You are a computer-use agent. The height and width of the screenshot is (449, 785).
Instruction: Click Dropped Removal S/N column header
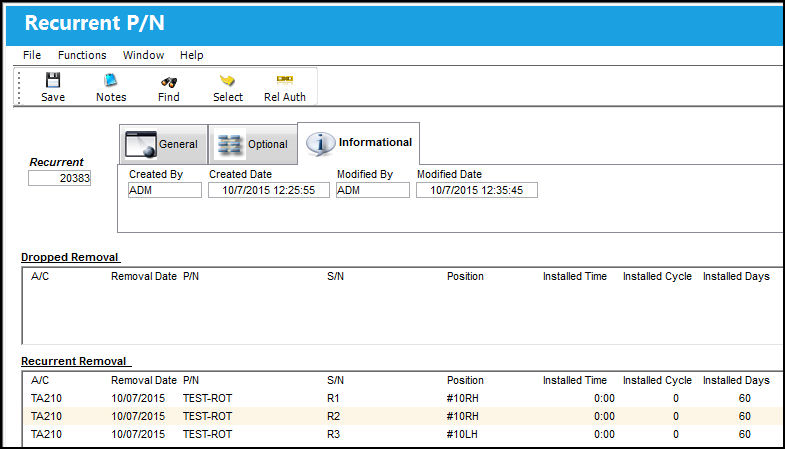335,276
